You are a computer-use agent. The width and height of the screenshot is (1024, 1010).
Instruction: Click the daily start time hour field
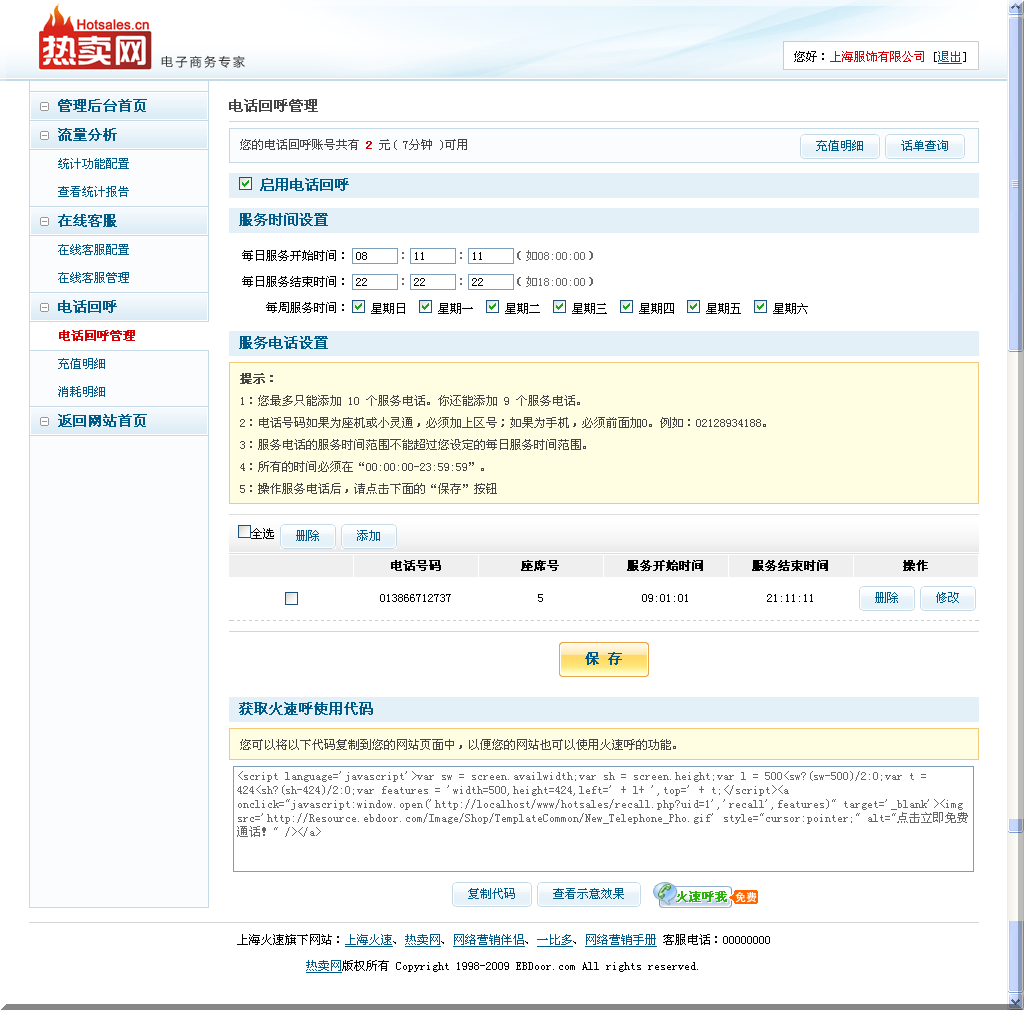pyautogui.click(x=374, y=256)
